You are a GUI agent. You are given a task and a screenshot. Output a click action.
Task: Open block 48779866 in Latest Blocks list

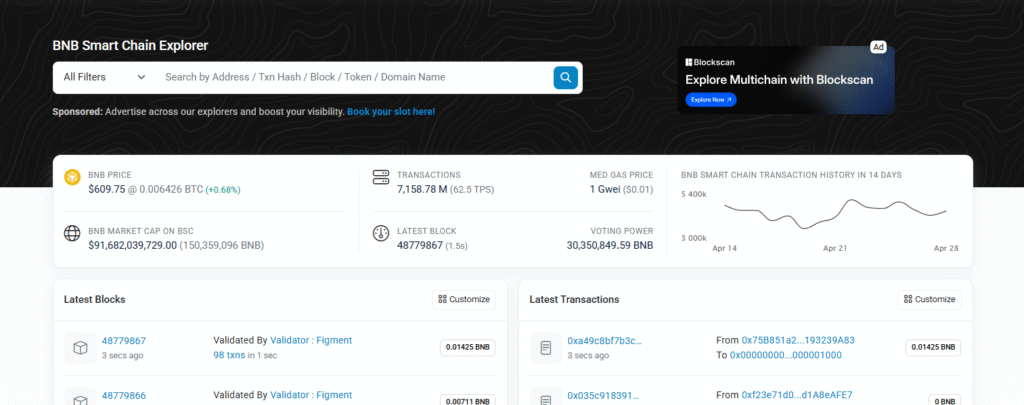124,395
